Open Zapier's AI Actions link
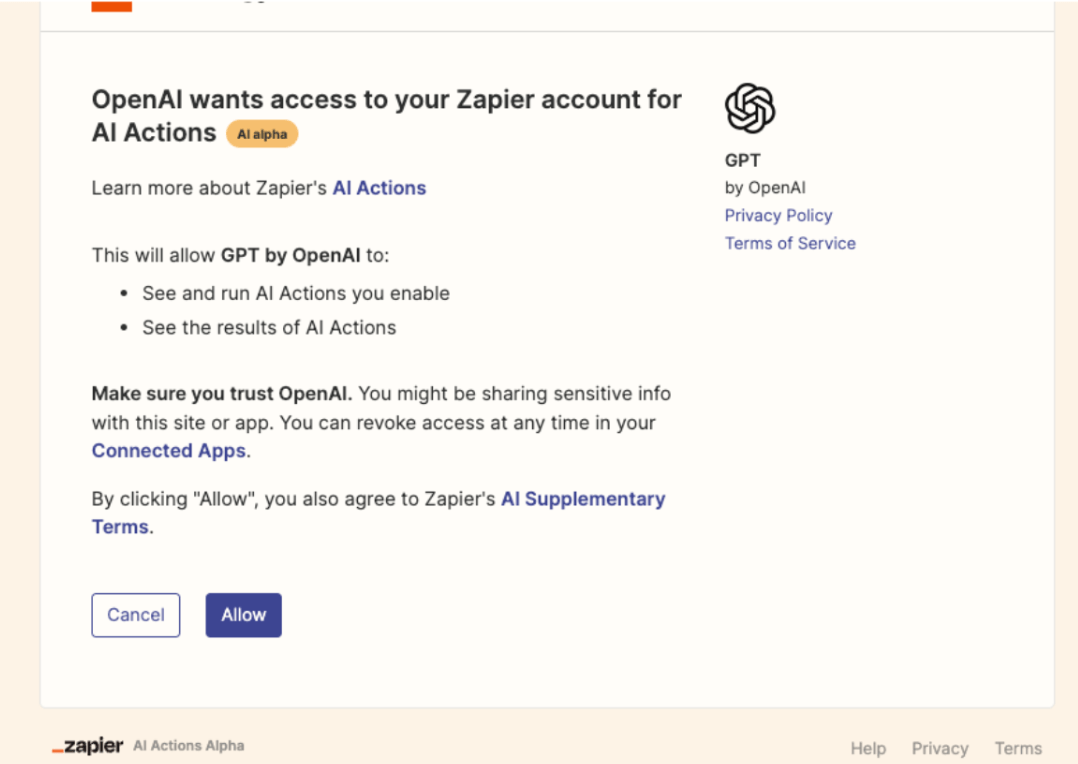The height and width of the screenshot is (764, 1078). point(379,188)
